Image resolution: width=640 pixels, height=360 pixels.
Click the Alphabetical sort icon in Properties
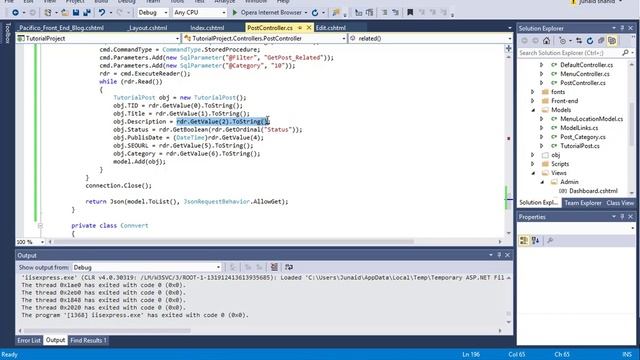click(x=536, y=241)
